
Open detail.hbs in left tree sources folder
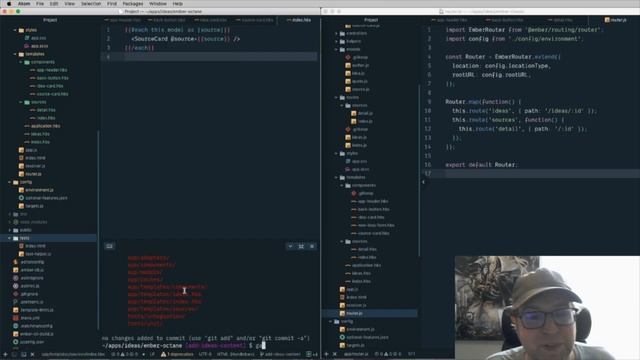[46, 110]
